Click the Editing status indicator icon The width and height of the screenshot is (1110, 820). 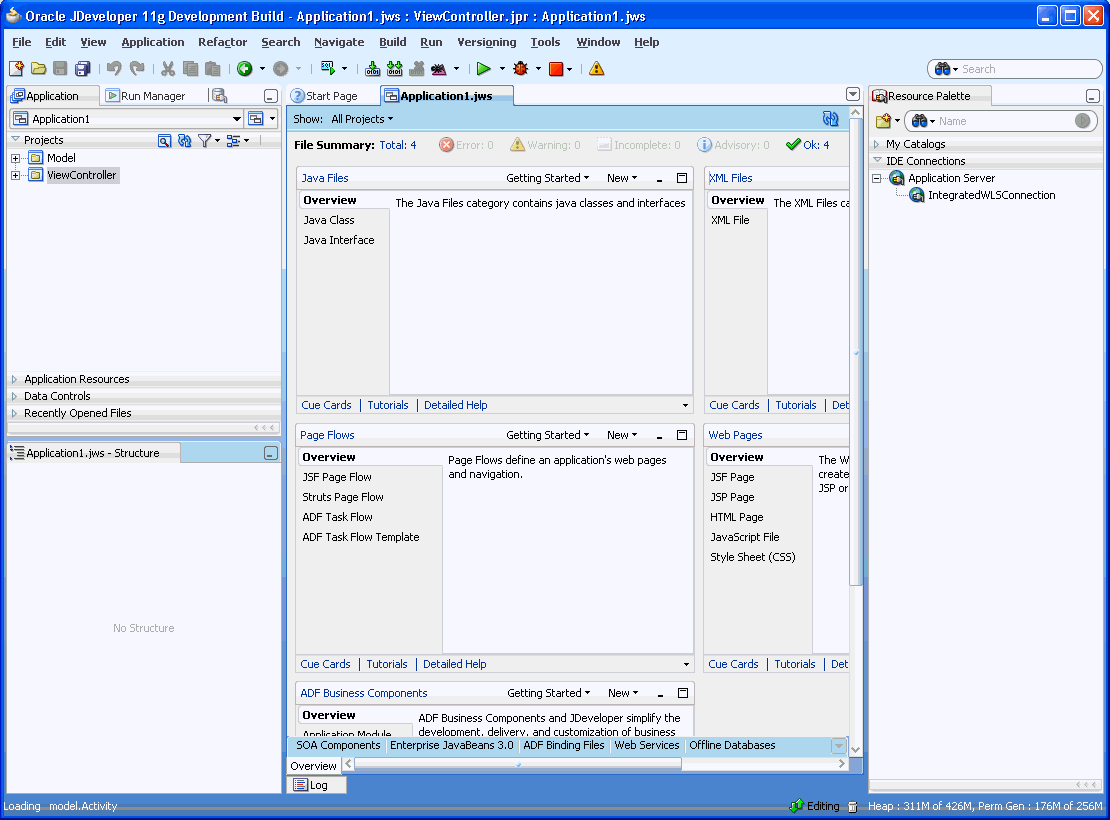797,806
